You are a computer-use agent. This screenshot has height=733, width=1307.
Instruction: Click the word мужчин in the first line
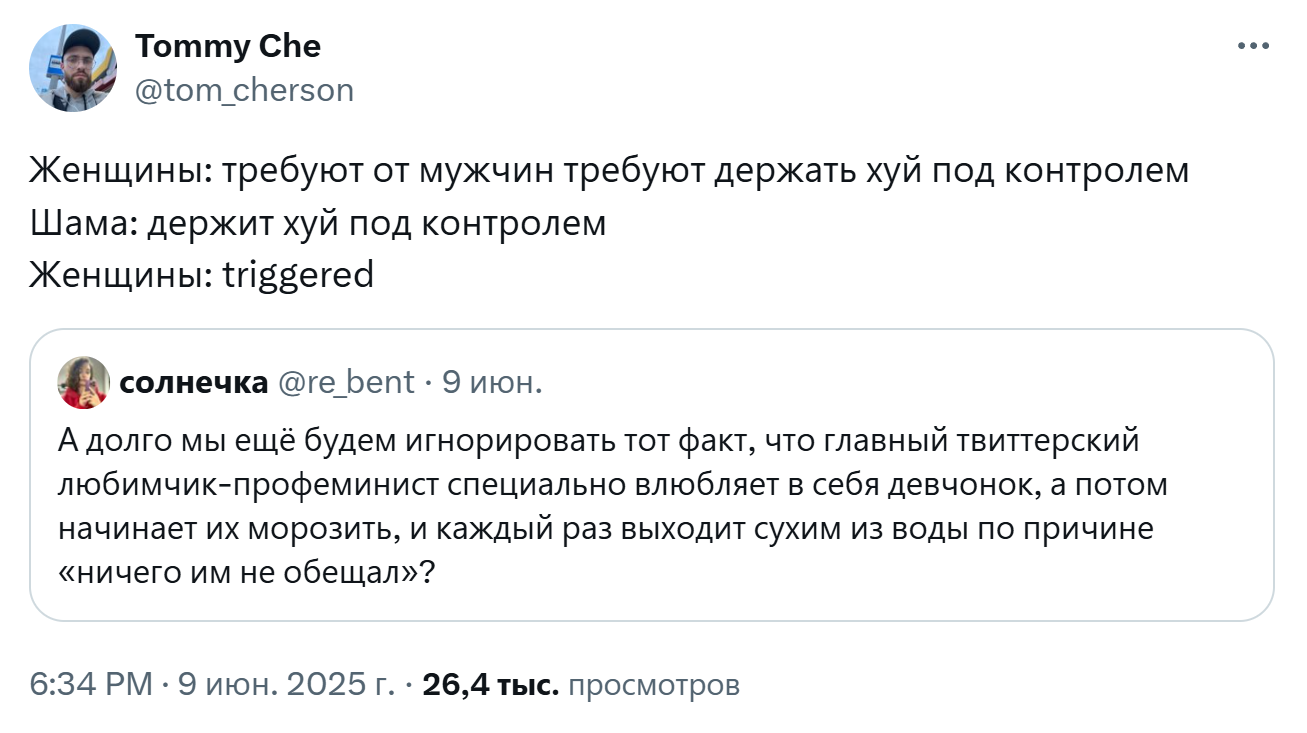[491, 171]
